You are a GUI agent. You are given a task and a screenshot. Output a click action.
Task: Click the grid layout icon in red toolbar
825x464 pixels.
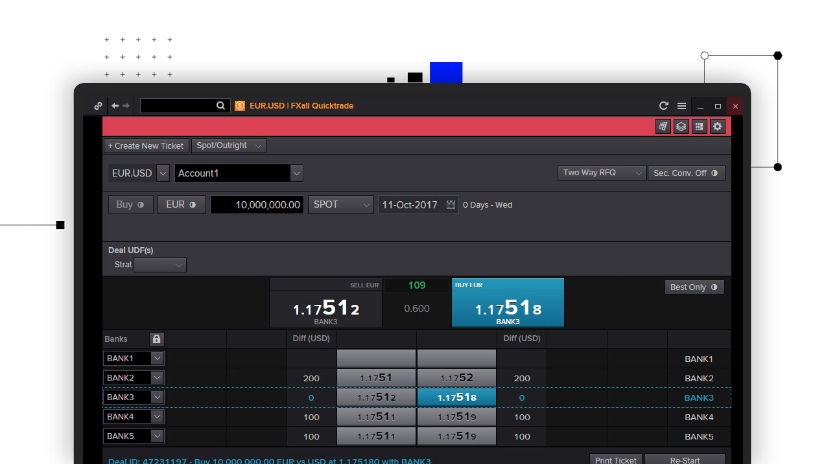[699, 126]
